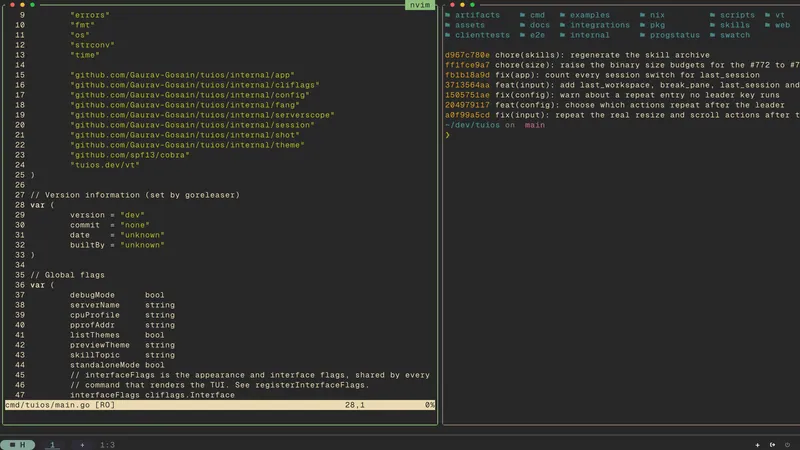Click the standaloneMode bool declaration
Image resolution: width=800 pixels, height=450 pixels.
click(x=117, y=365)
